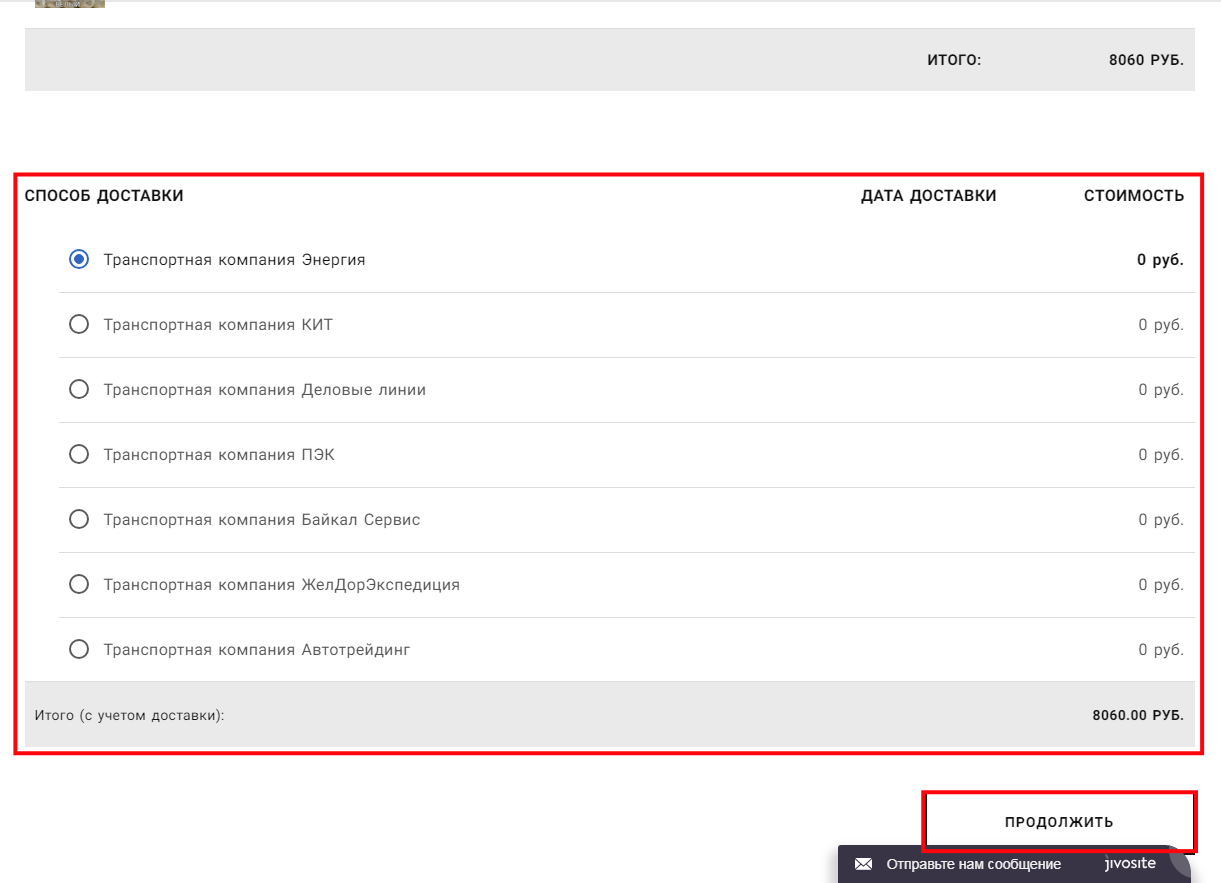Click the ПРОДОЛЖИТЬ button
Screen dimensions: 1221x883
point(1059,822)
